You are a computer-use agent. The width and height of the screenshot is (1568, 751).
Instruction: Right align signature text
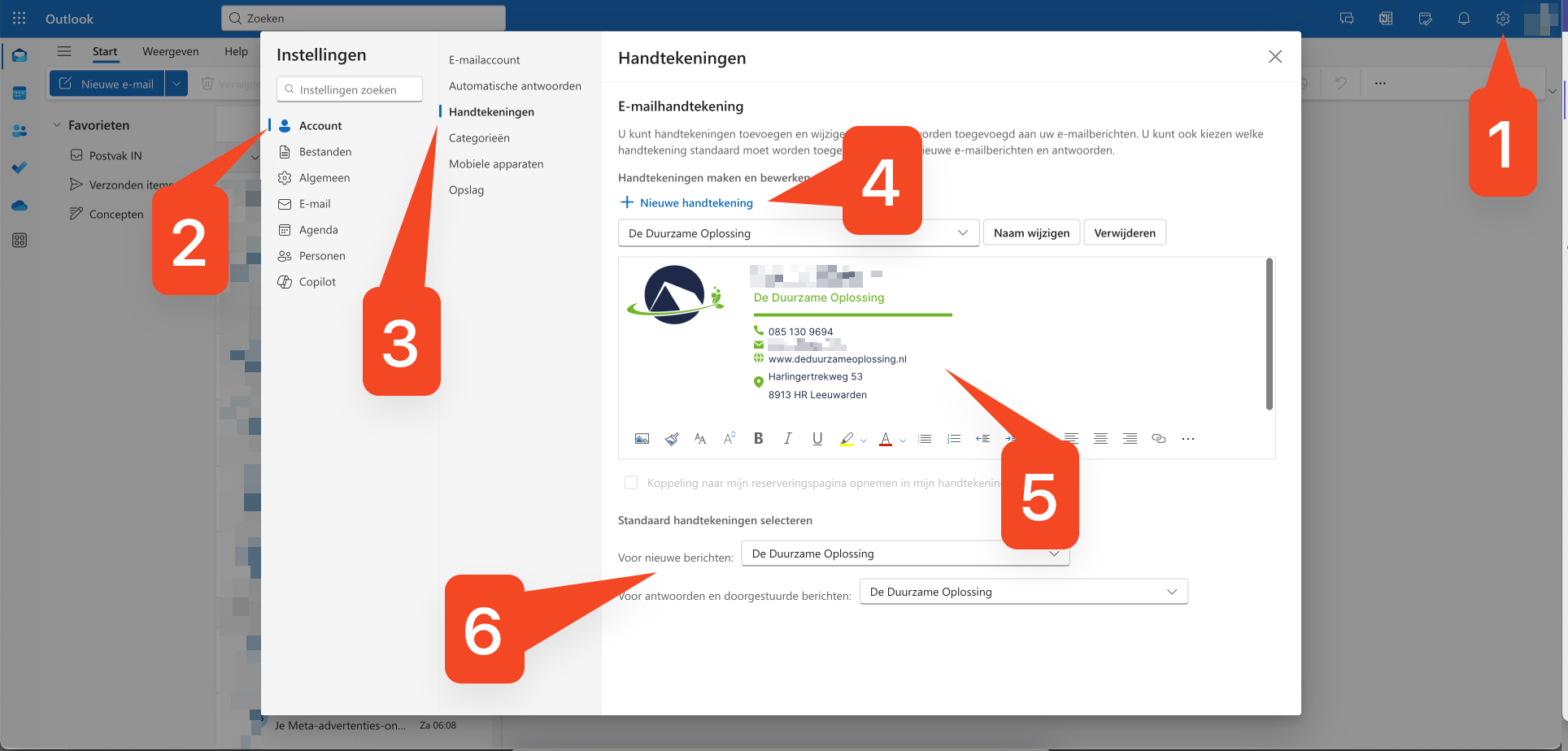point(1130,439)
